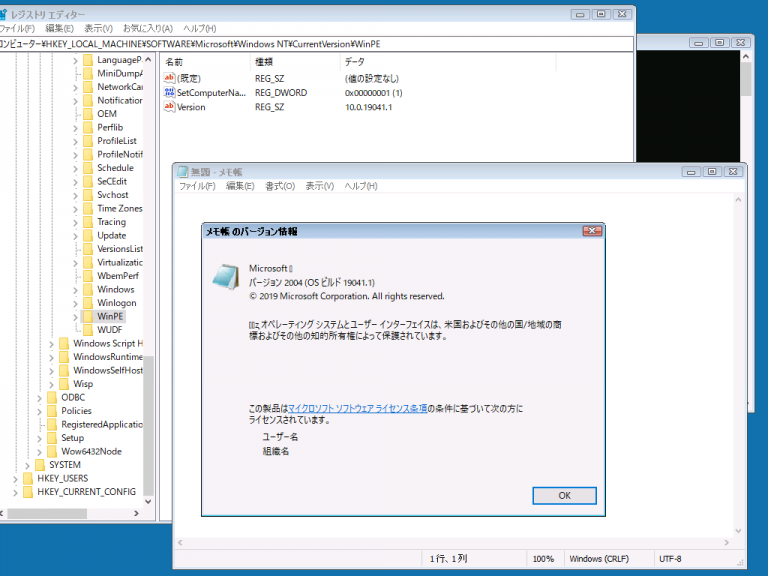Close the Notepad version information dialog
This screenshot has width=768, height=576.
(592, 231)
